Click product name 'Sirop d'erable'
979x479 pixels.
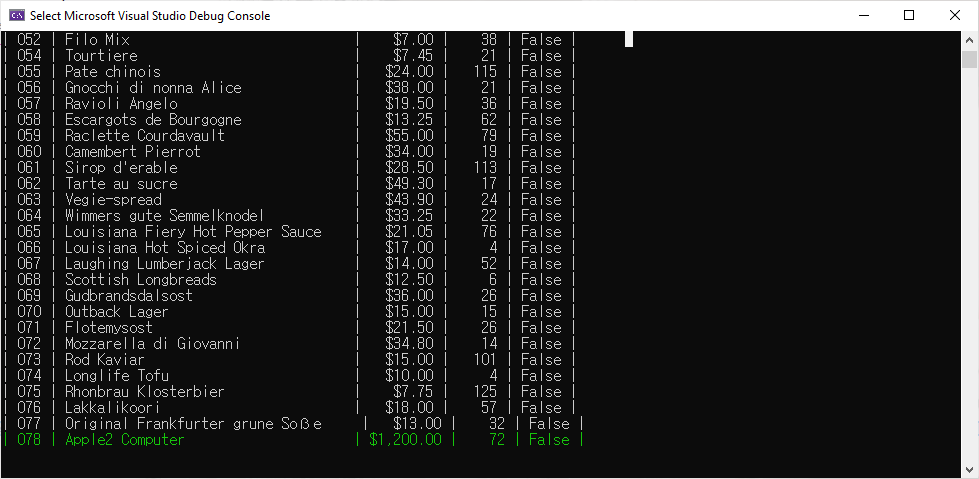121,168
